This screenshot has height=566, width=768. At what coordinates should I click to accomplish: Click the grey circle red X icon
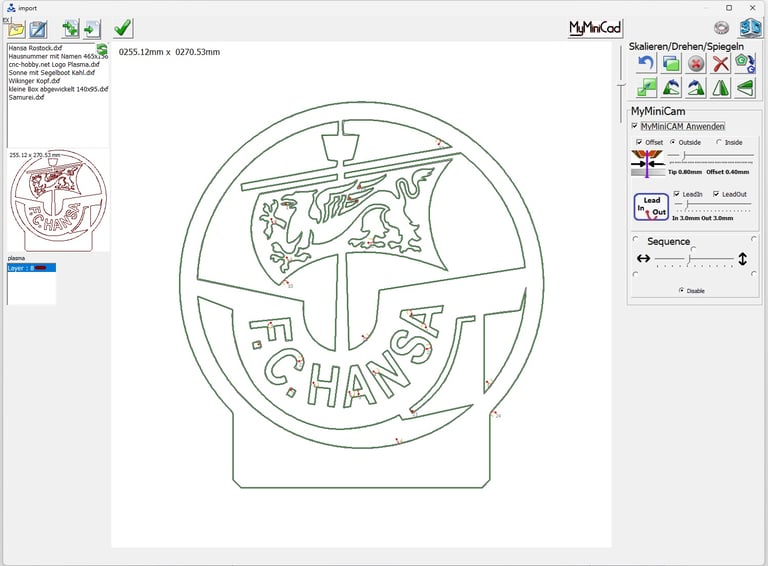696,64
